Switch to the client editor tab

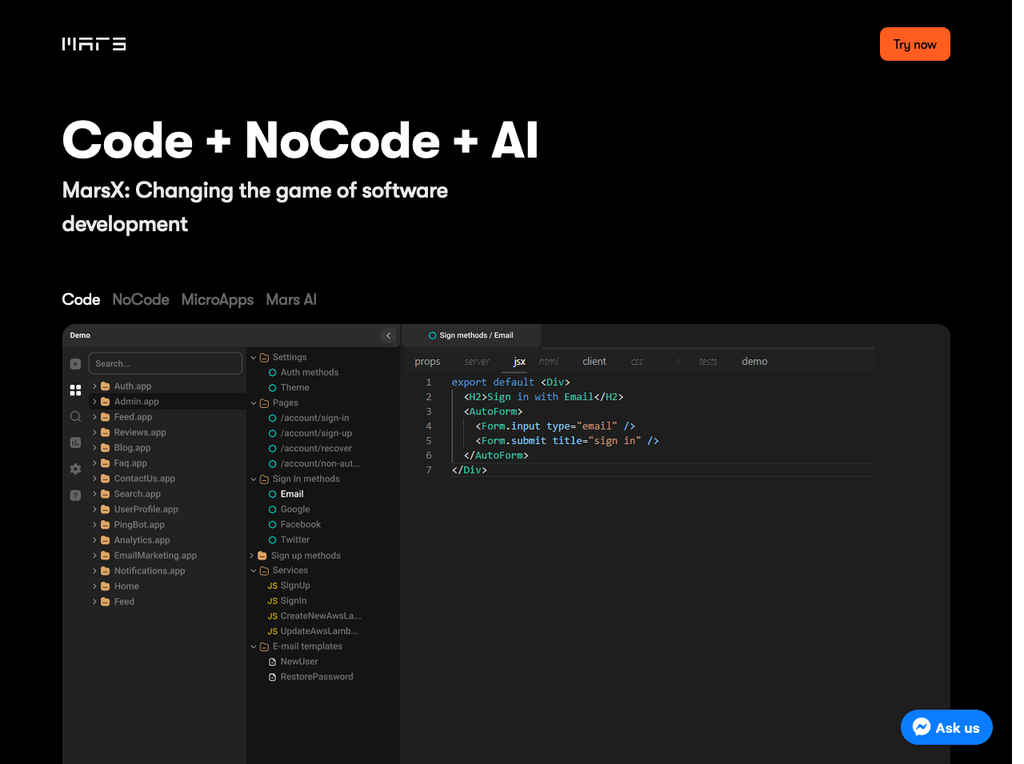594,362
